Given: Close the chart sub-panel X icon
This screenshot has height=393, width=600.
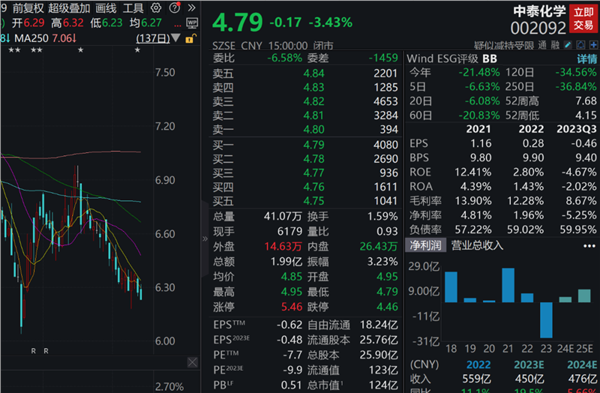Looking at the screenshot, I should click(x=192, y=362).
